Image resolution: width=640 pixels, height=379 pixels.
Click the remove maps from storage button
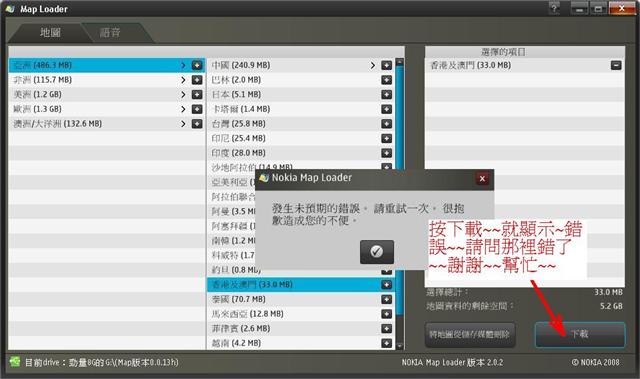pos(470,335)
